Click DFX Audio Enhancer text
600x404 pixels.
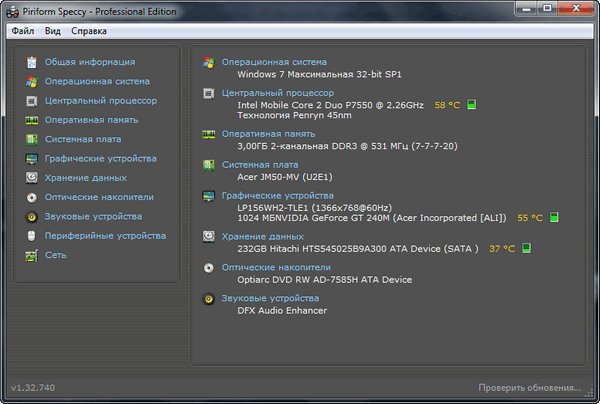click(282, 311)
